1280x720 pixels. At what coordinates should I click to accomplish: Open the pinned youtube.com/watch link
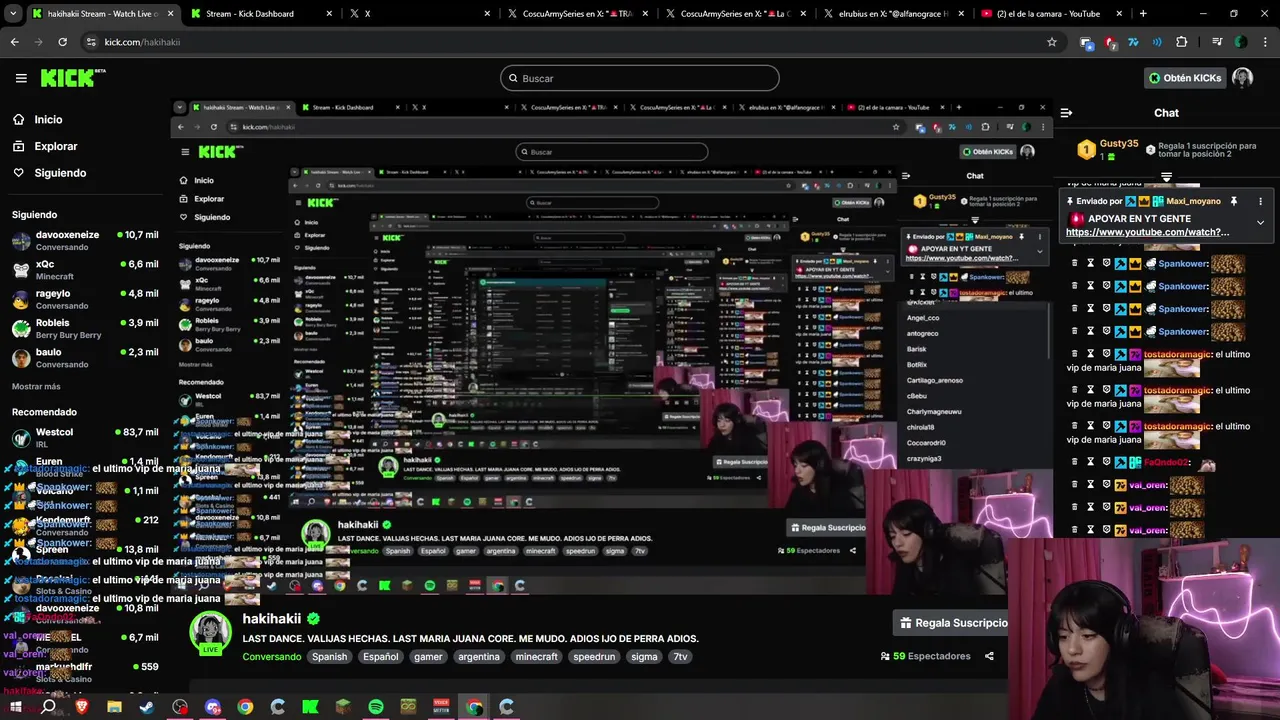point(1147,232)
